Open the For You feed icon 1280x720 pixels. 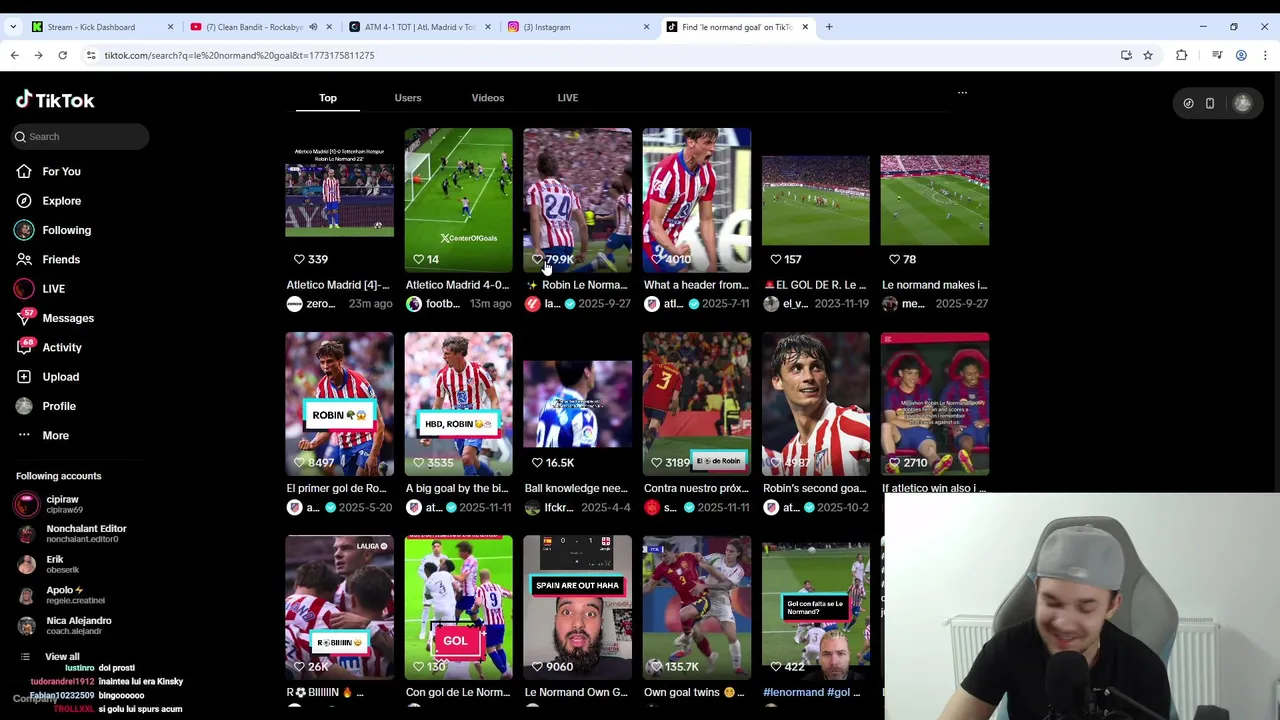pyautogui.click(x=24, y=172)
